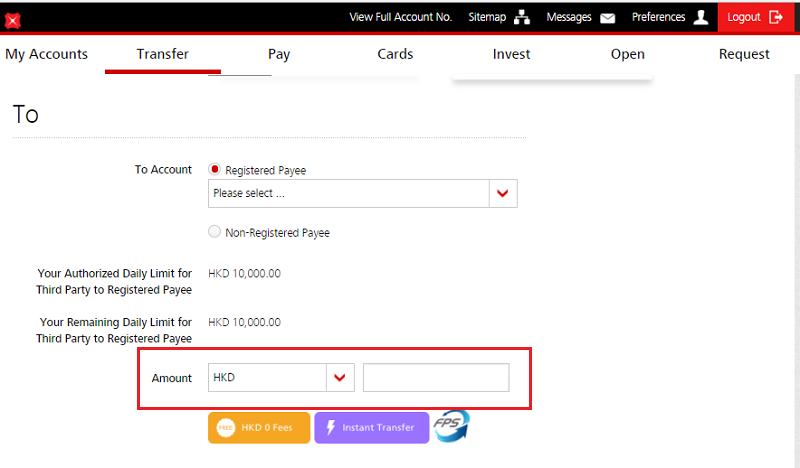Click the lightning bolt Instant Transfer icon
Viewport: 800px width, 468px height.
(x=329, y=428)
